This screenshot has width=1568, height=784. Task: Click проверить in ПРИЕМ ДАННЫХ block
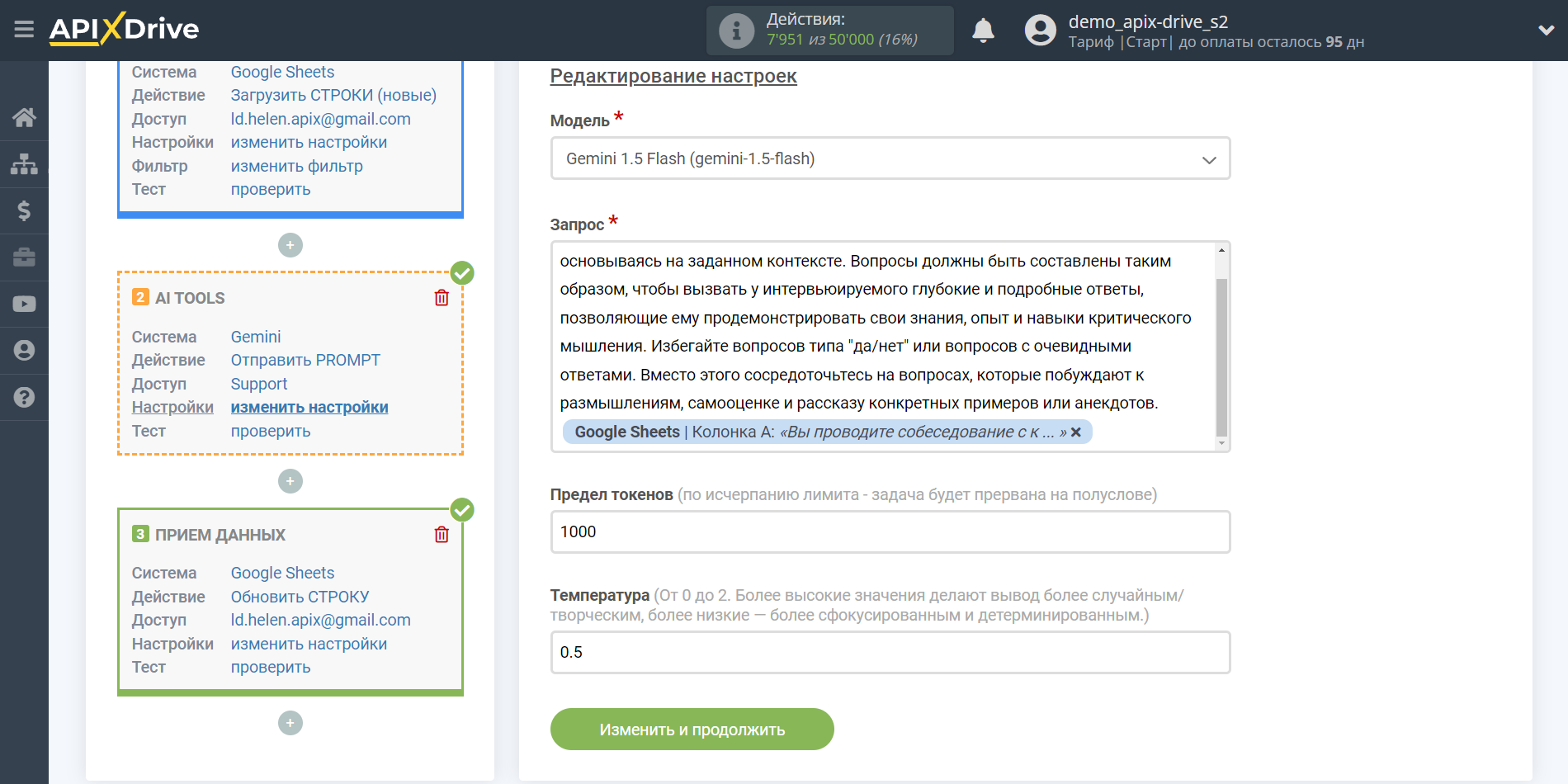coord(270,667)
